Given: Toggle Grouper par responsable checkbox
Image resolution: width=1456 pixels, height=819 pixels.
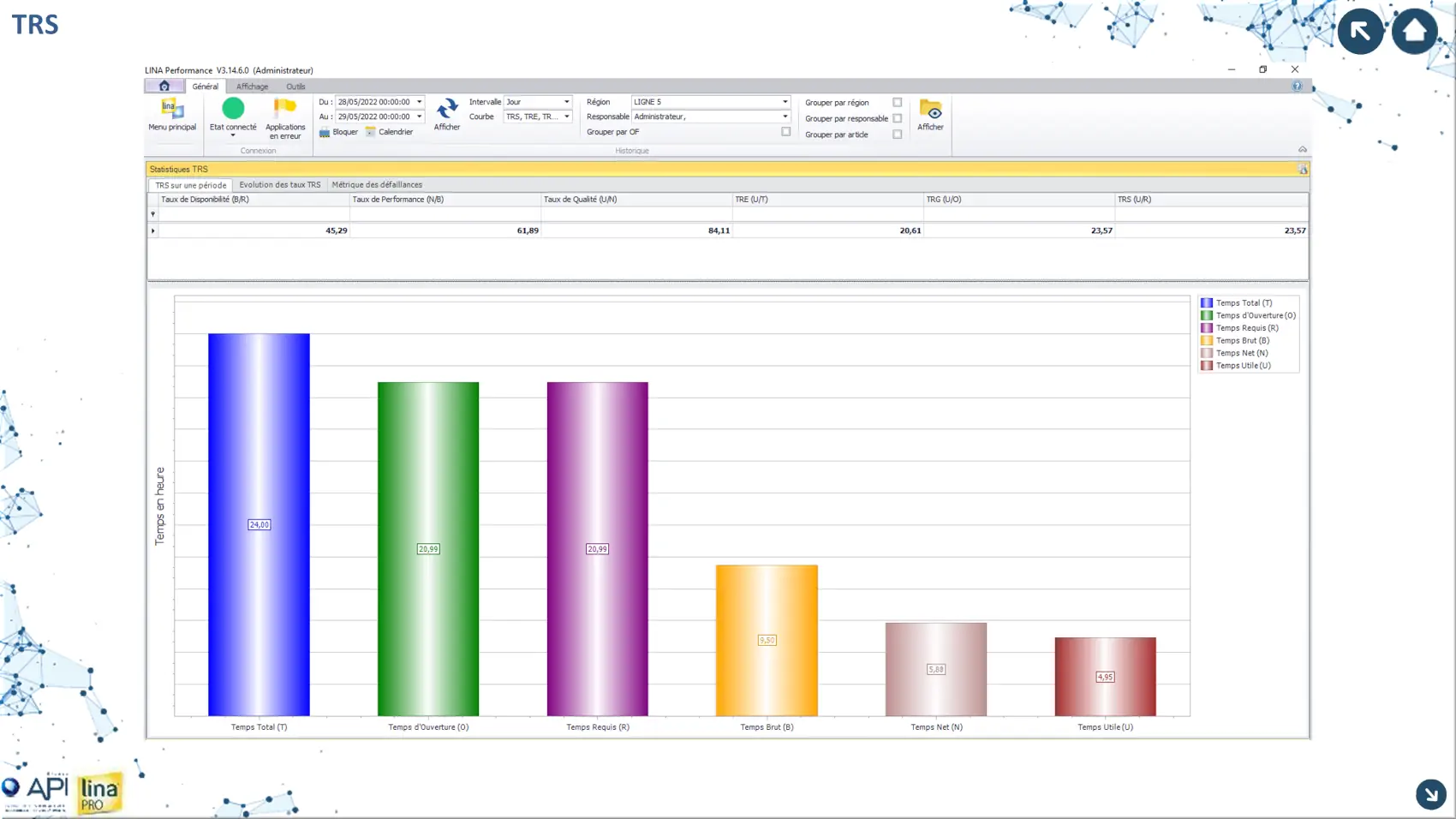Looking at the screenshot, I should pos(897,118).
